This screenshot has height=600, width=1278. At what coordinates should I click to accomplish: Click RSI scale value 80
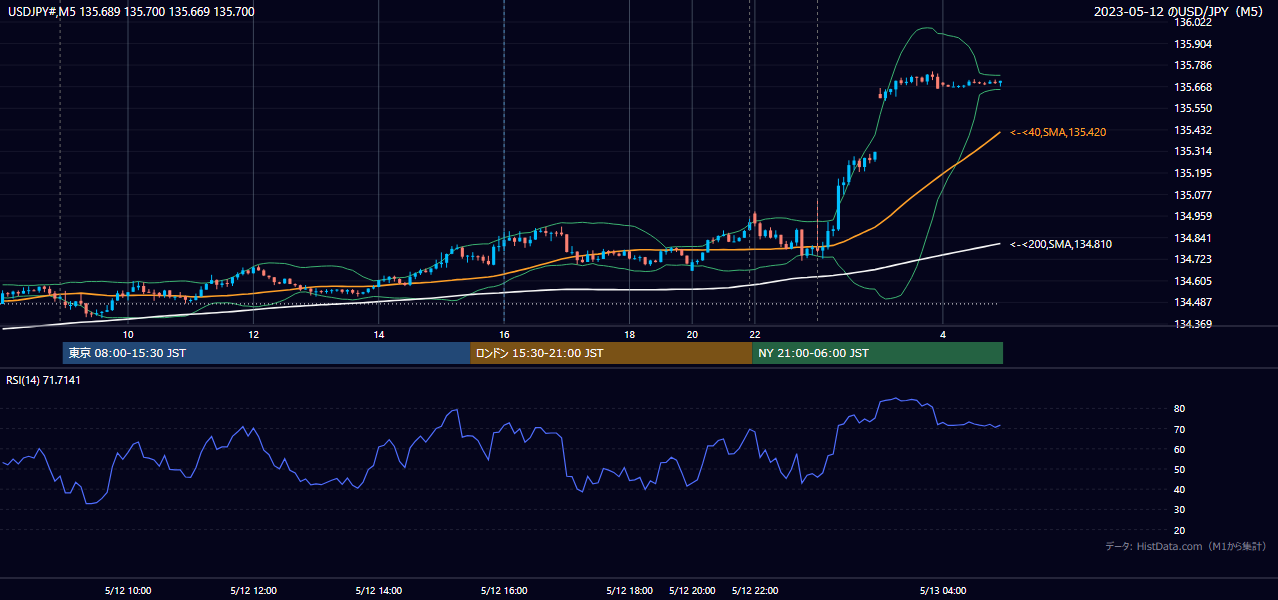tap(1180, 409)
